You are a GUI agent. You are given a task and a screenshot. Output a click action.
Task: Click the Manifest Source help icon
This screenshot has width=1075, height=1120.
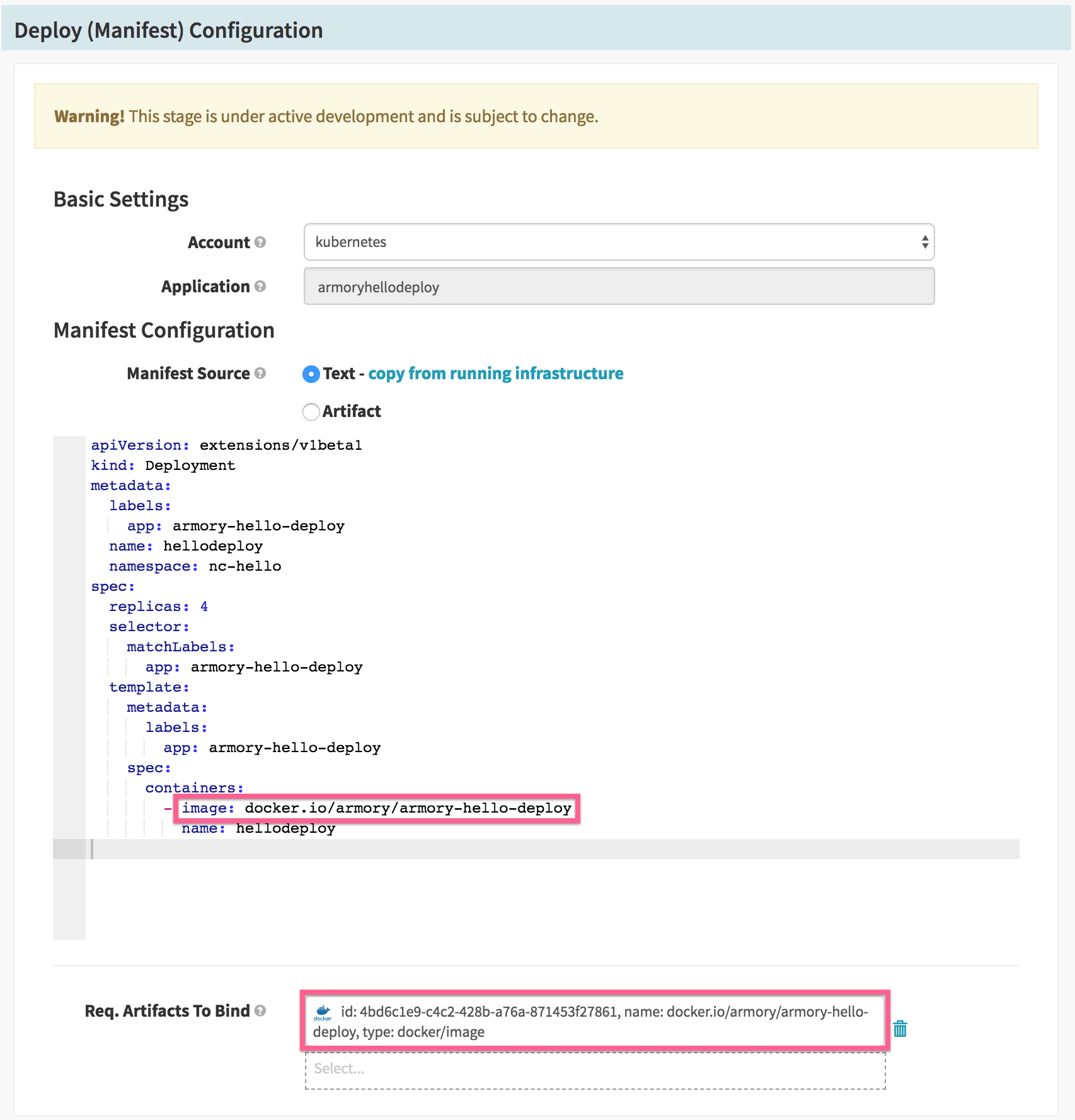(260, 373)
